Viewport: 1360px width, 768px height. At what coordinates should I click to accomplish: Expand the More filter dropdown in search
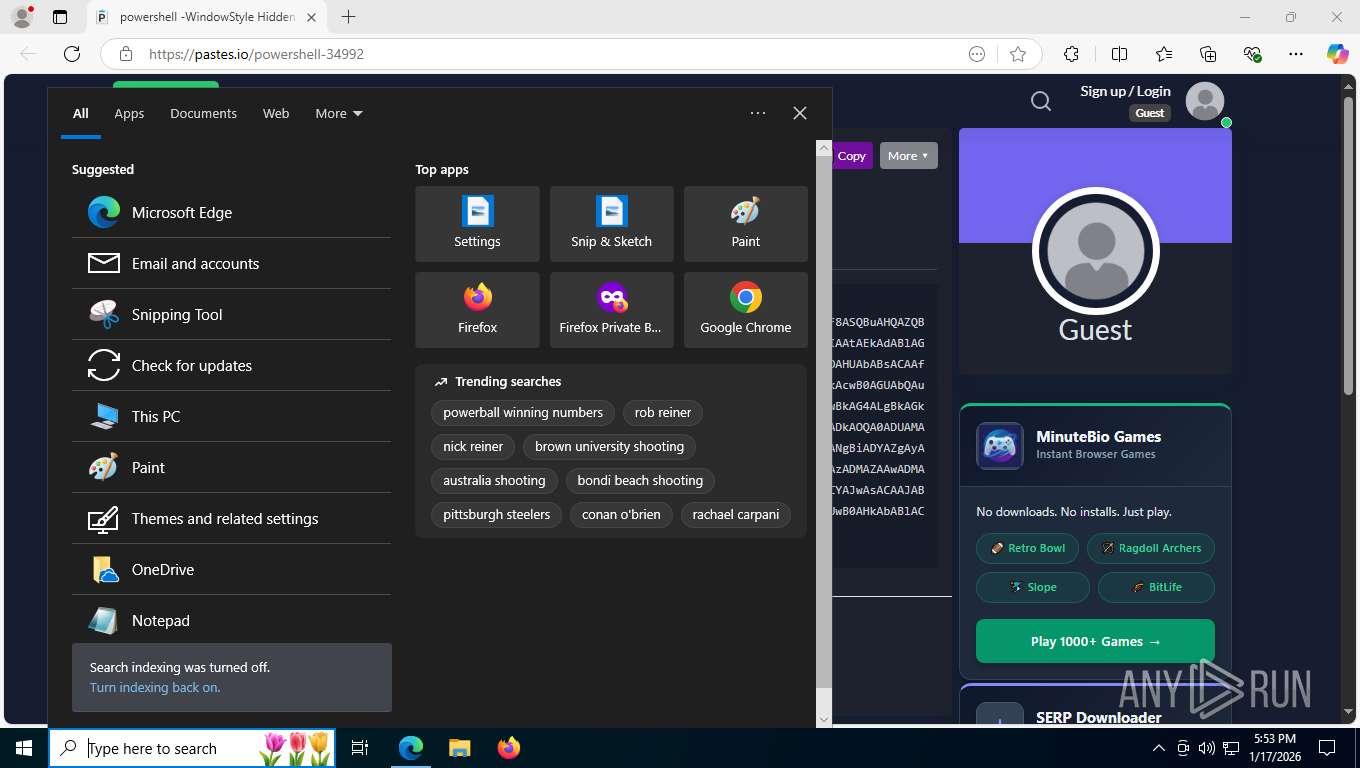339,113
